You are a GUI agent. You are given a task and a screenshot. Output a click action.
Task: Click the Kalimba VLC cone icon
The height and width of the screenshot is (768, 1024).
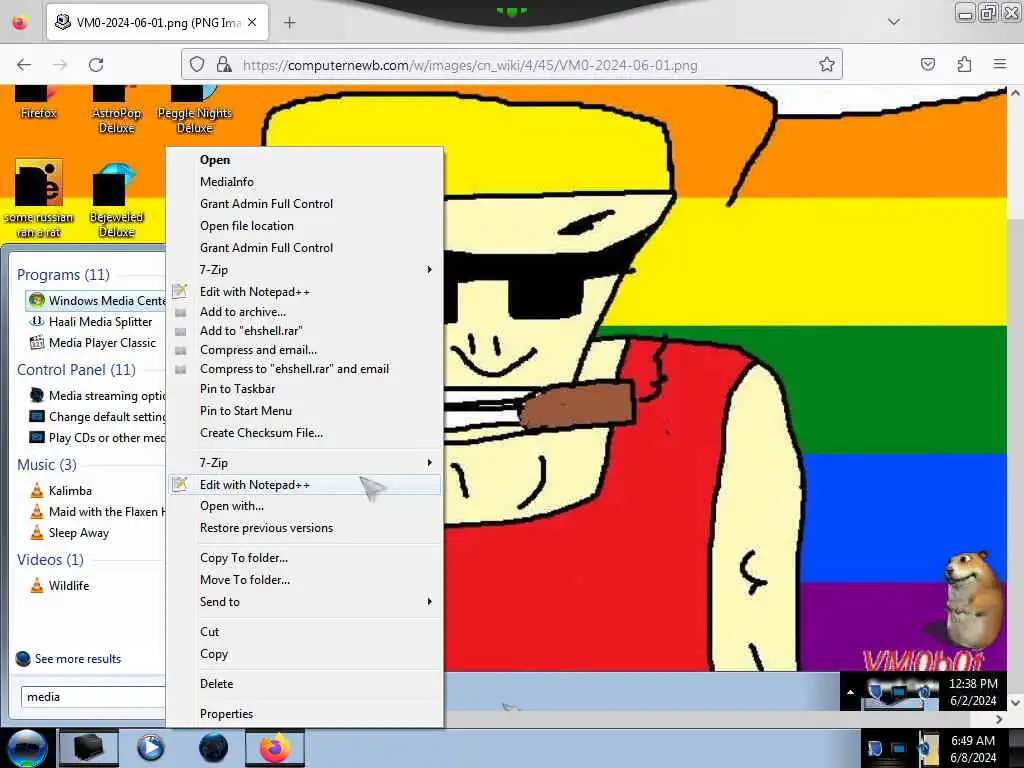37,490
